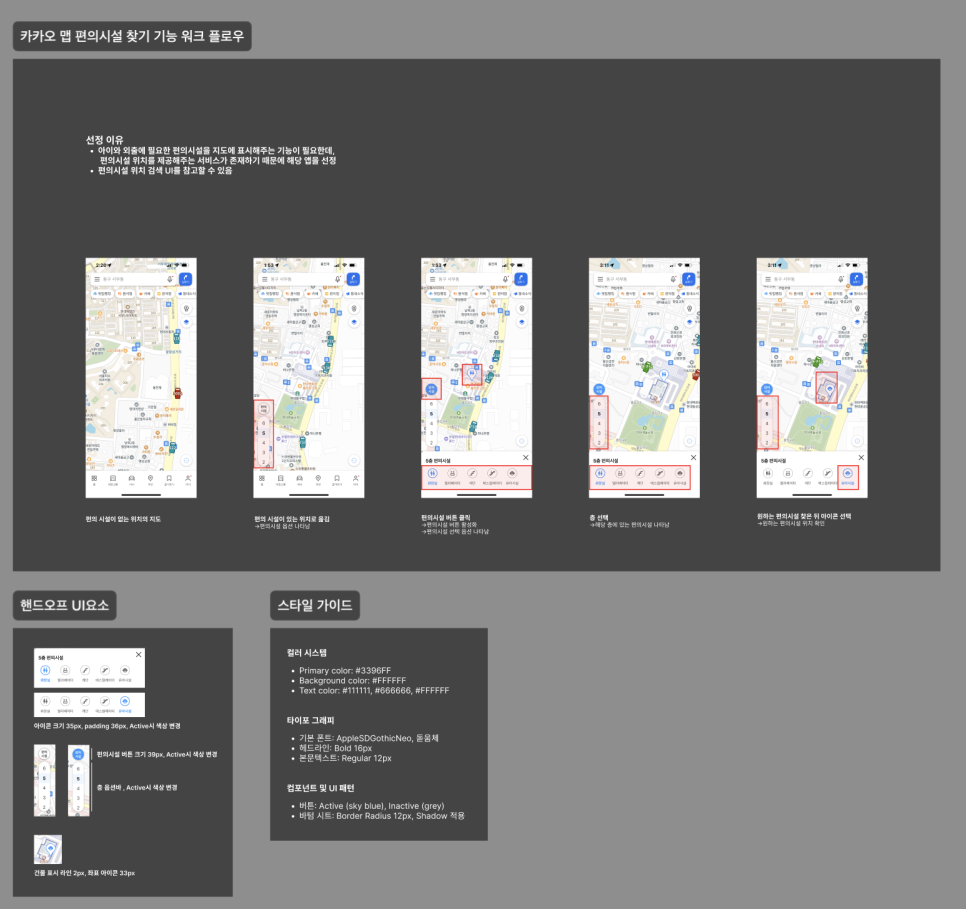The height and width of the screenshot is (909, 966).
Task: Tap the stairs icon in the '층 선택' screen
Action: 639,473
